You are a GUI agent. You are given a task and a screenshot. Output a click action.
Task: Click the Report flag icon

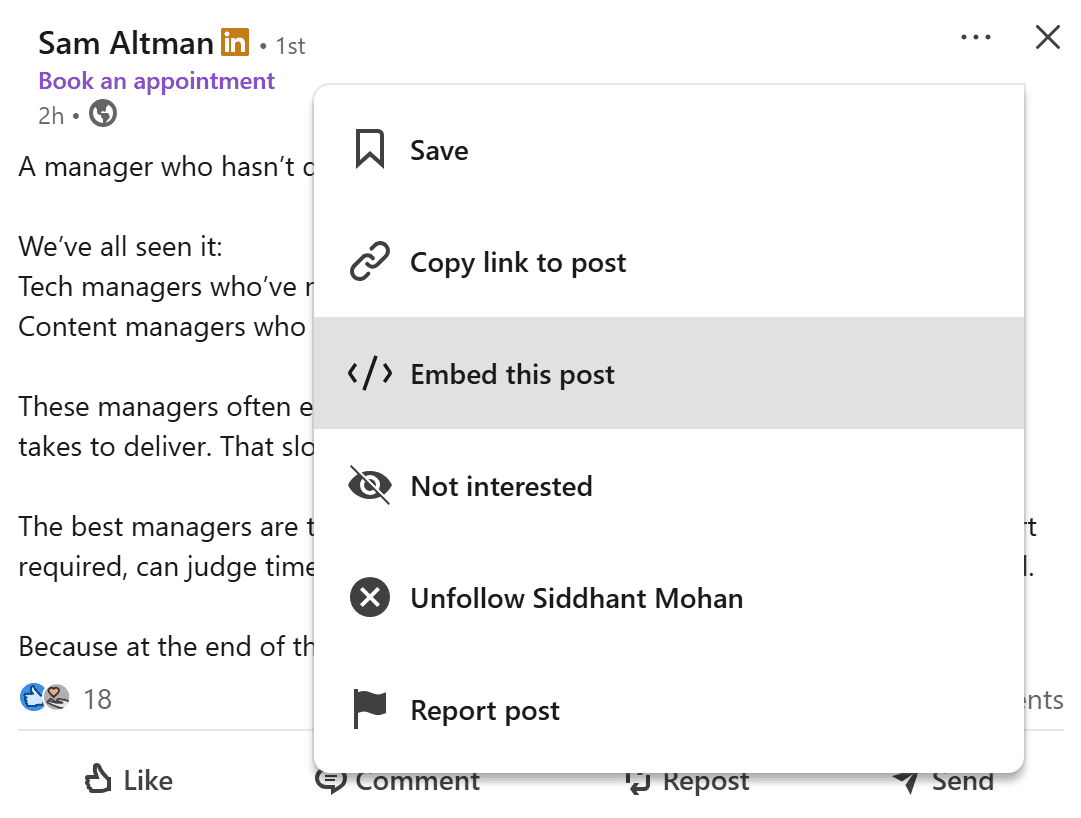[x=369, y=711]
